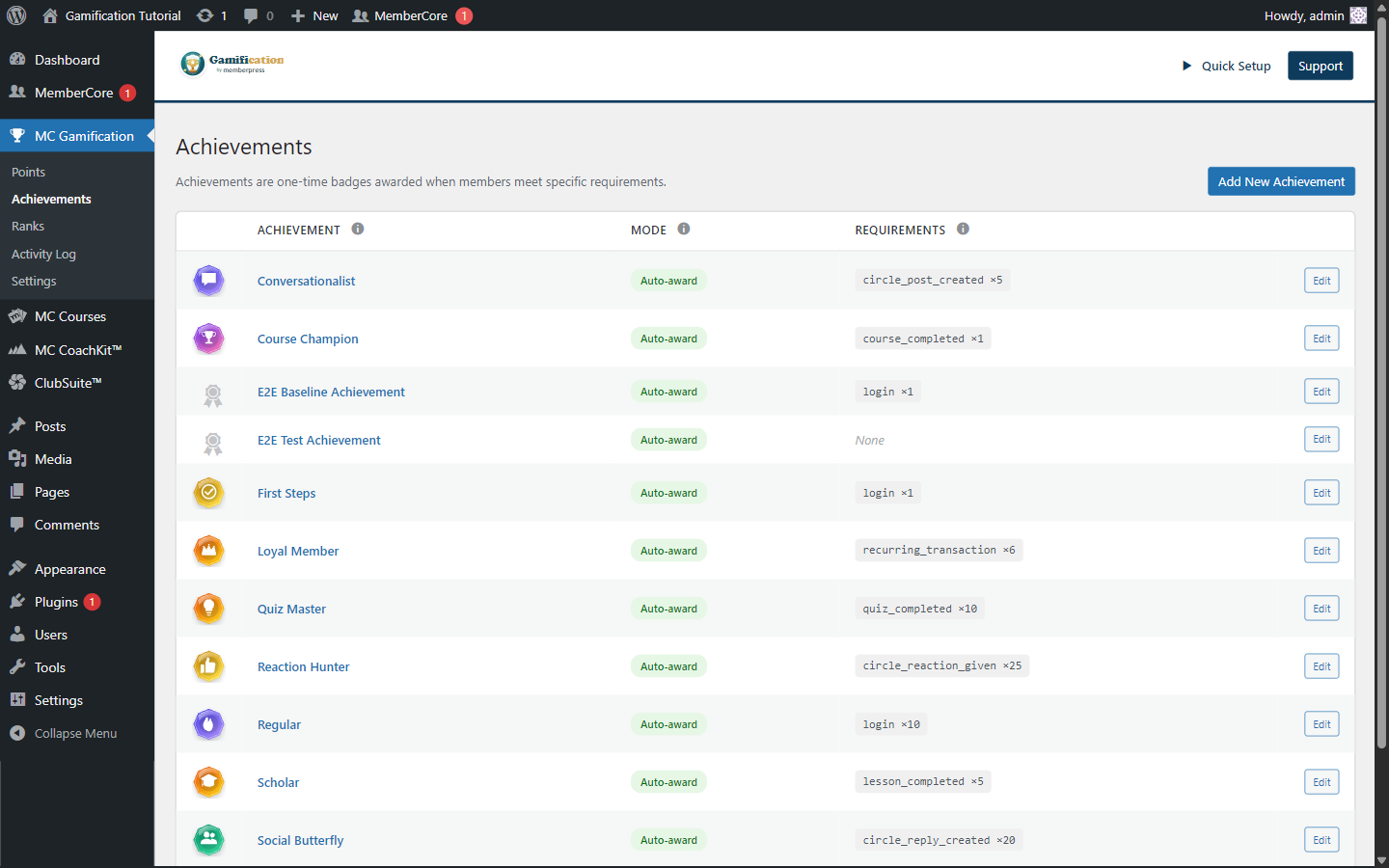1389x868 pixels.
Task: Open the Users menu in the sidebar
Action: click(x=77, y=634)
